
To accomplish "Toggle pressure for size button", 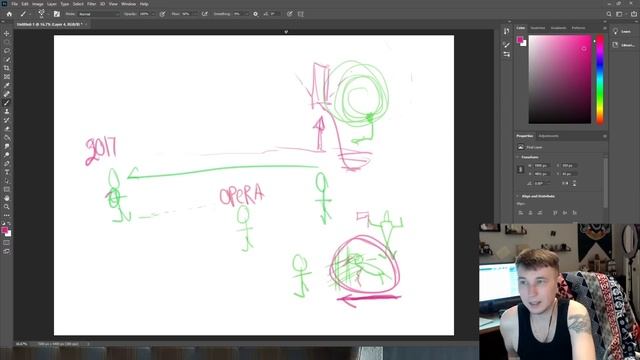I will coord(289,14).
